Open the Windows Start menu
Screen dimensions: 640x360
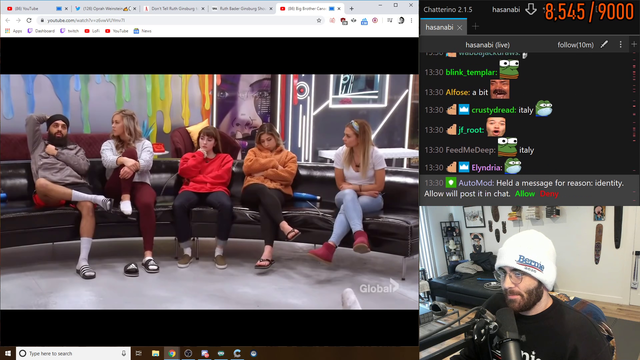pyautogui.click(x=7, y=353)
